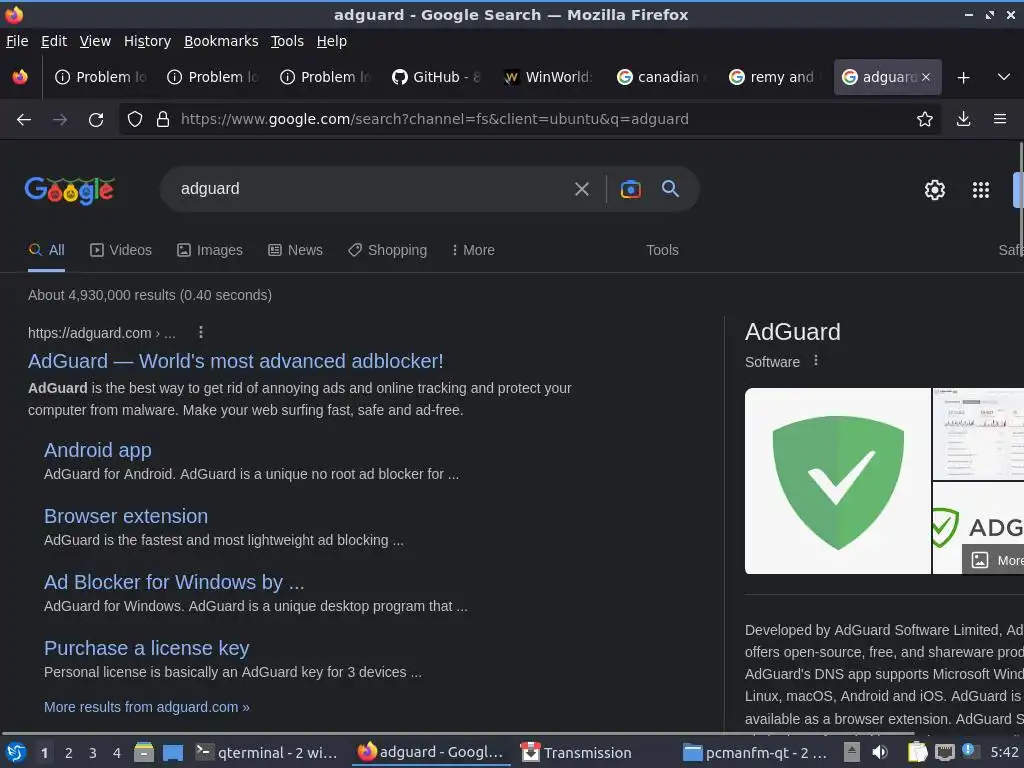Open the removable media tray icon

click(852, 752)
